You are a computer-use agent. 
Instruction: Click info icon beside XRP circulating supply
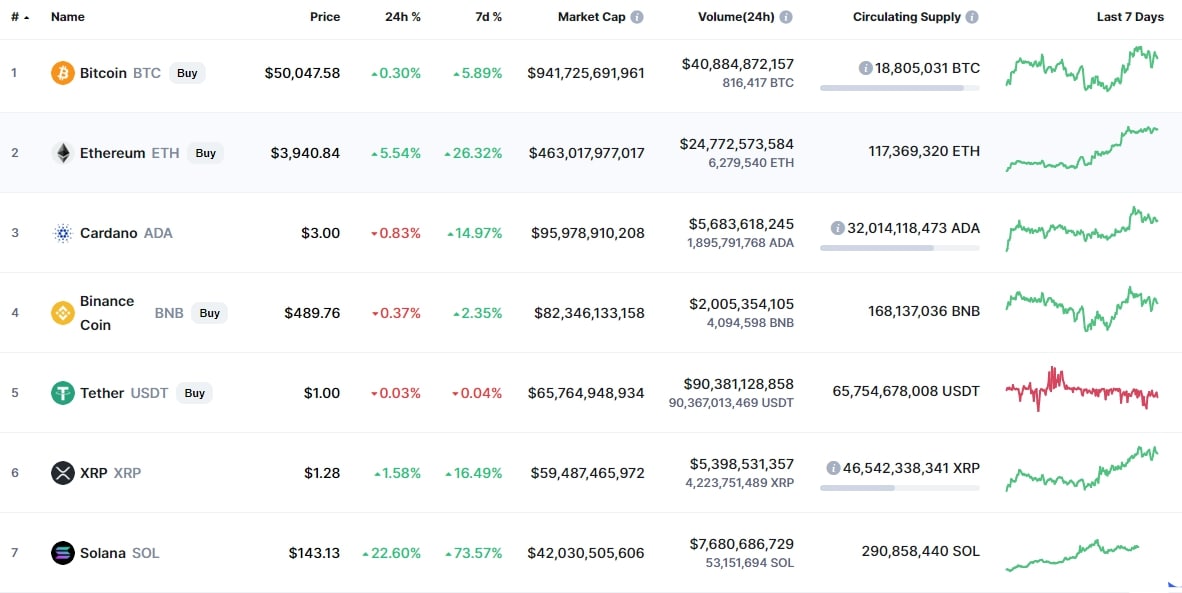(833, 468)
